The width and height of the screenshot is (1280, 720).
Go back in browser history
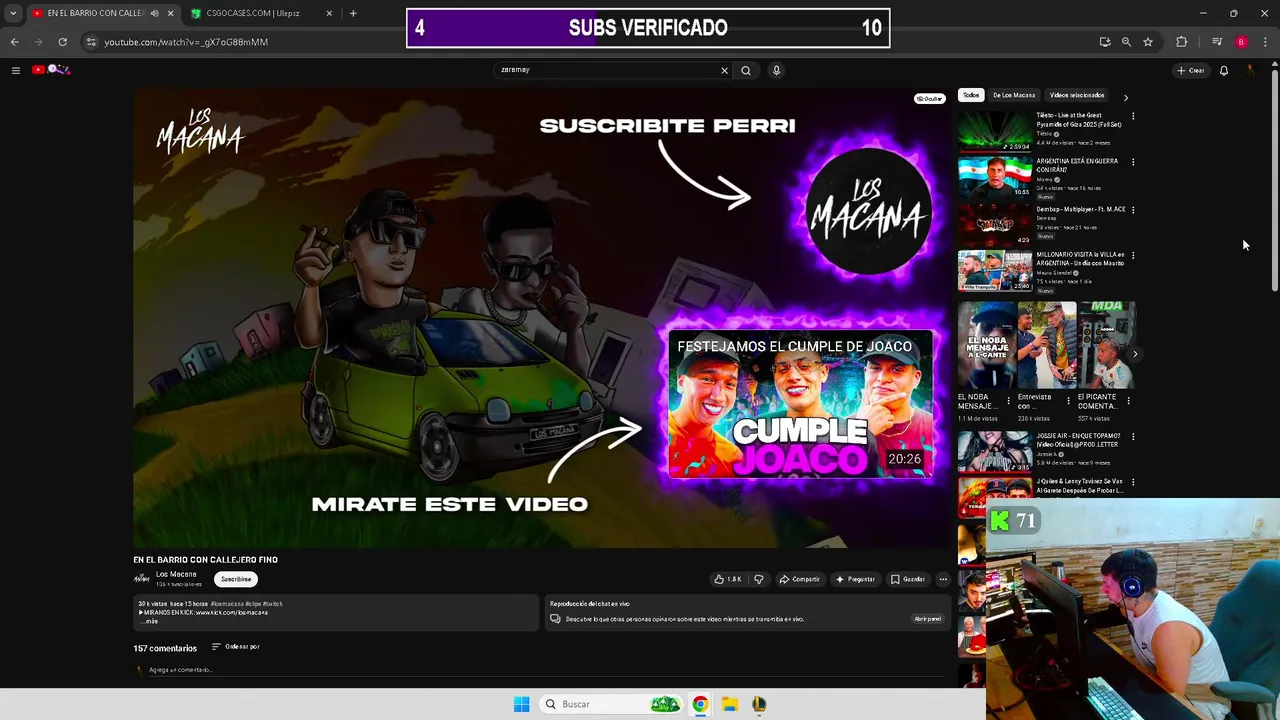(x=14, y=42)
